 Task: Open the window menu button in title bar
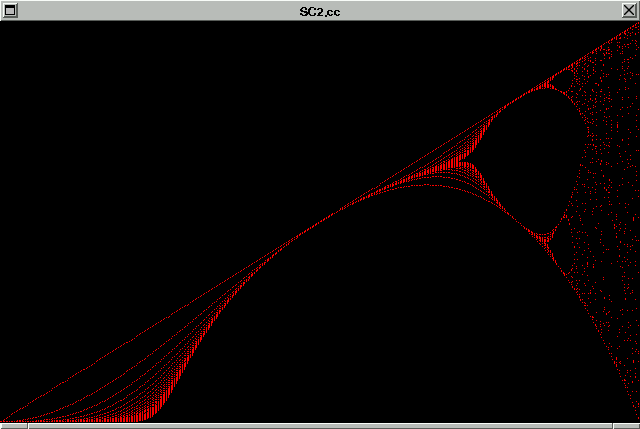[x=10, y=10]
